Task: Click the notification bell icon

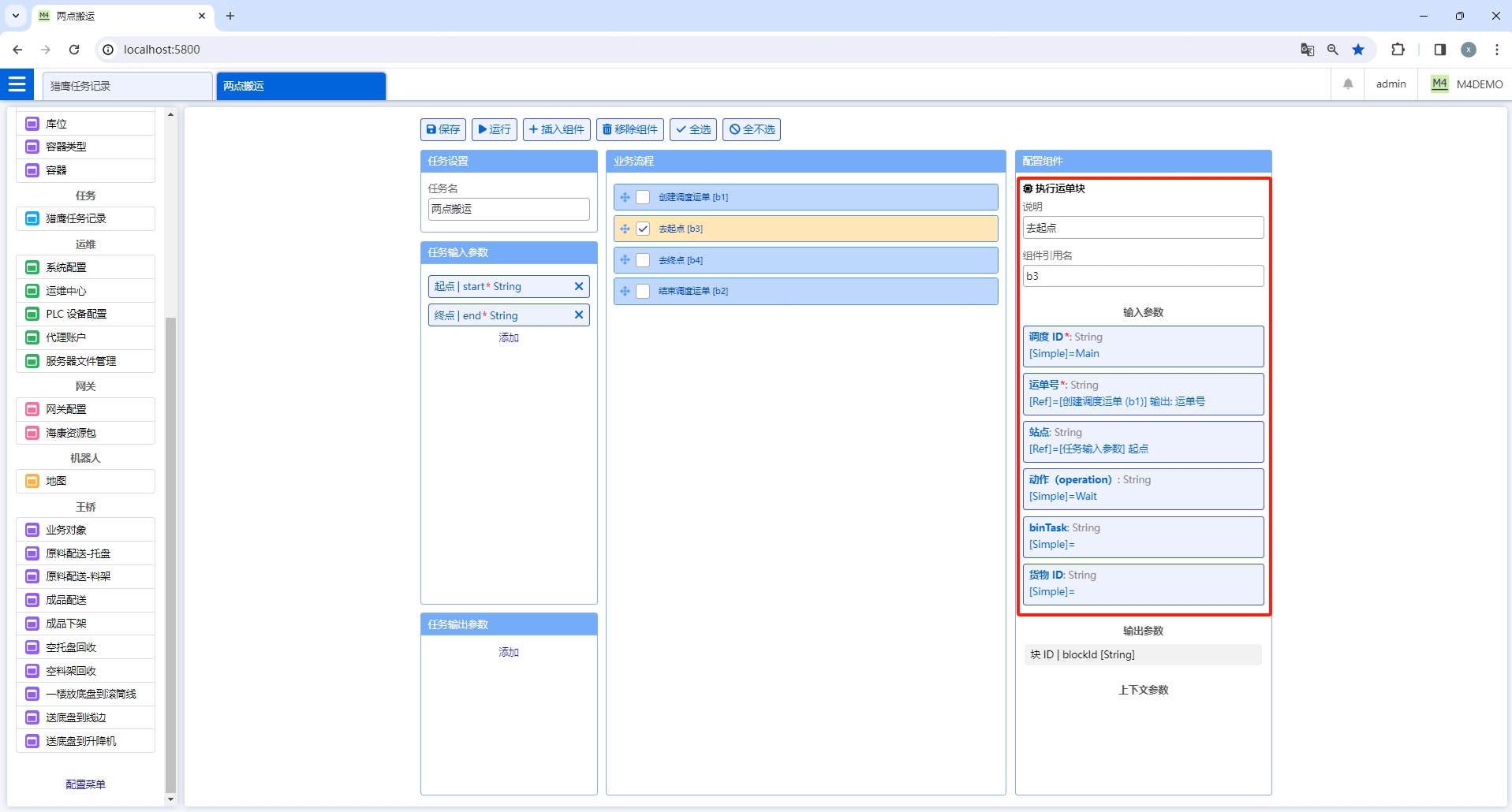Action: pos(1348,84)
